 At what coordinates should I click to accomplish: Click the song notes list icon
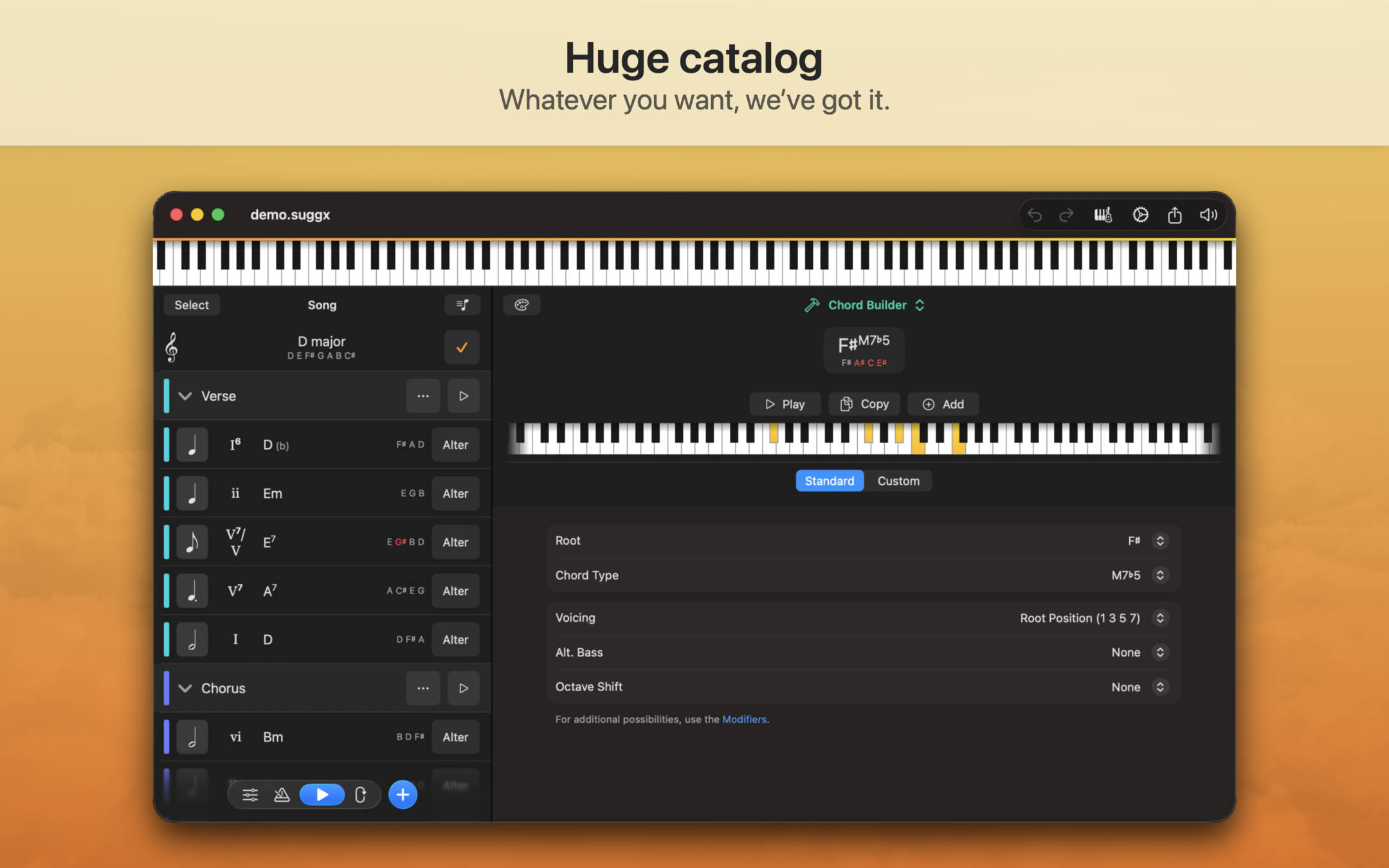462,305
